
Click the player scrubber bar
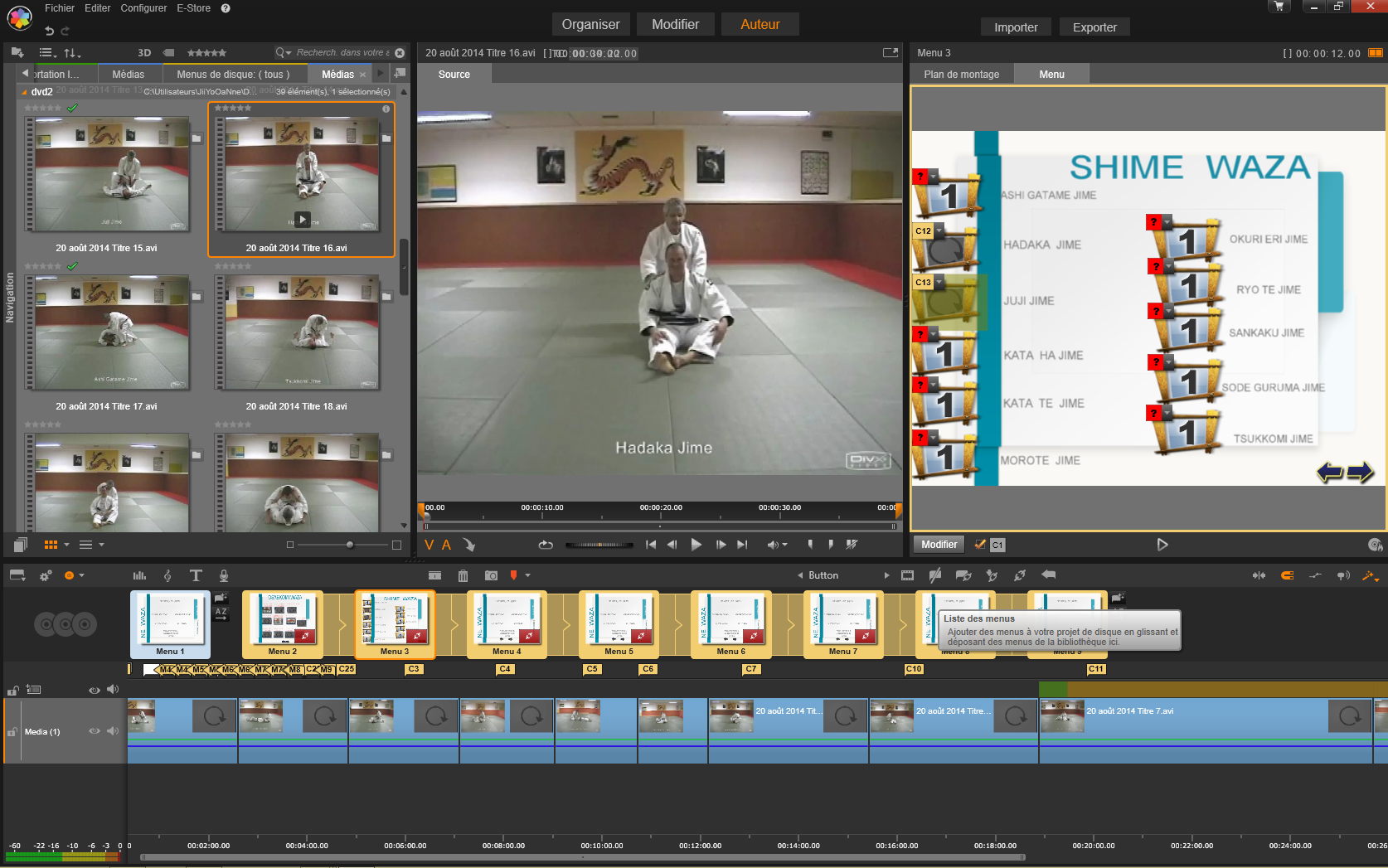(660, 526)
